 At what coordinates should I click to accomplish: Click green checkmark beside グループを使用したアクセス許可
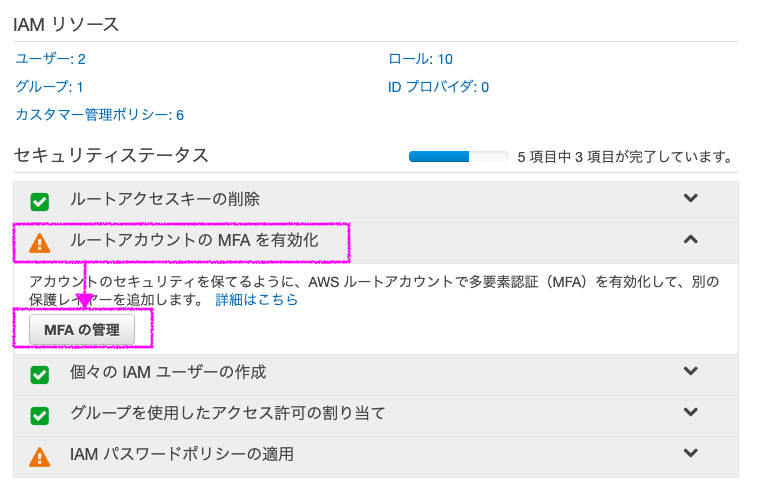40,416
